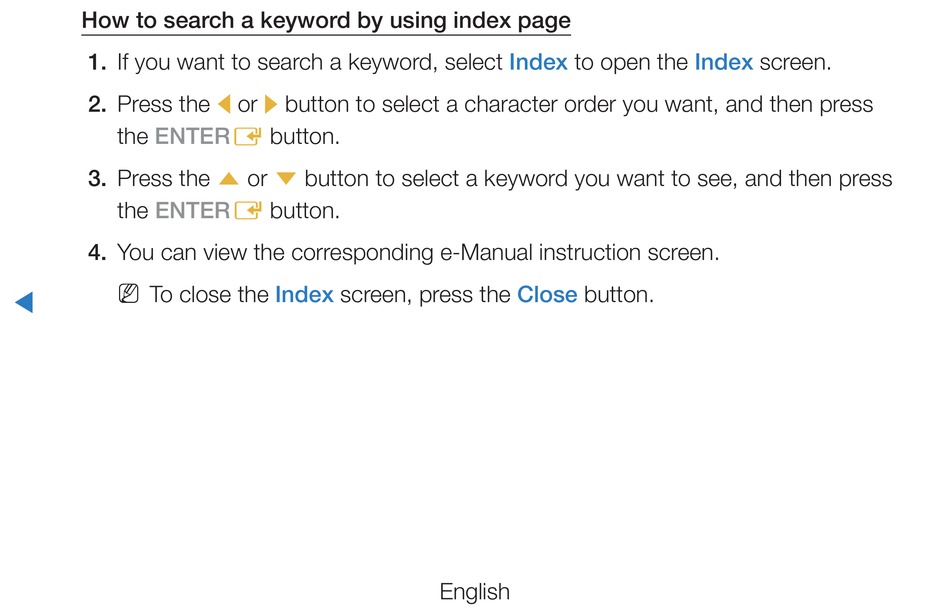Open the Index link before 'screen' in step 1
The image size is (950, 613).
723,62
